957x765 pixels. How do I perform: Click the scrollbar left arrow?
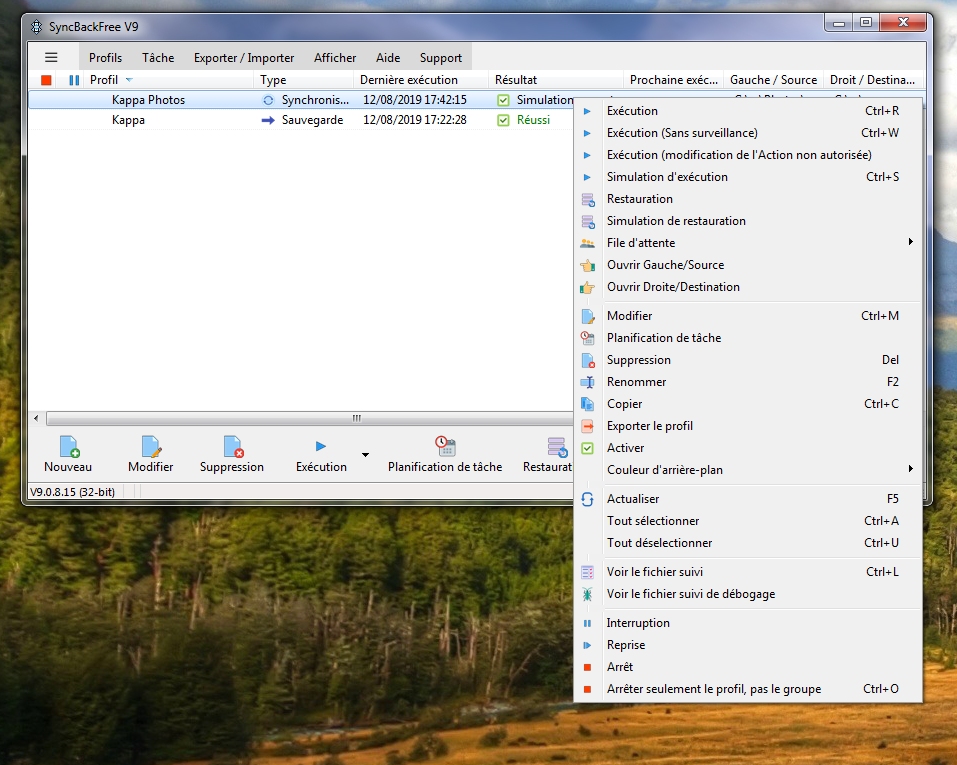tap(36, 418)
